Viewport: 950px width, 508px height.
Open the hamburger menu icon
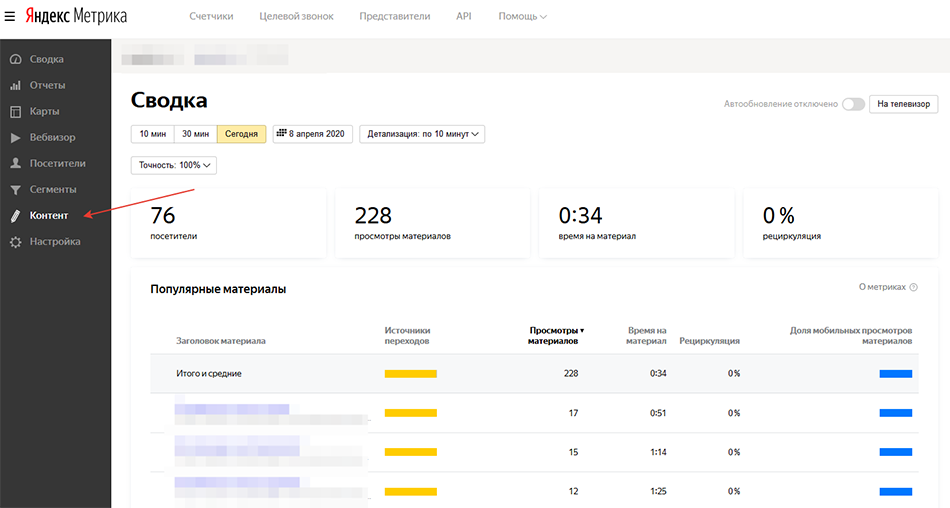coord(10,16)
